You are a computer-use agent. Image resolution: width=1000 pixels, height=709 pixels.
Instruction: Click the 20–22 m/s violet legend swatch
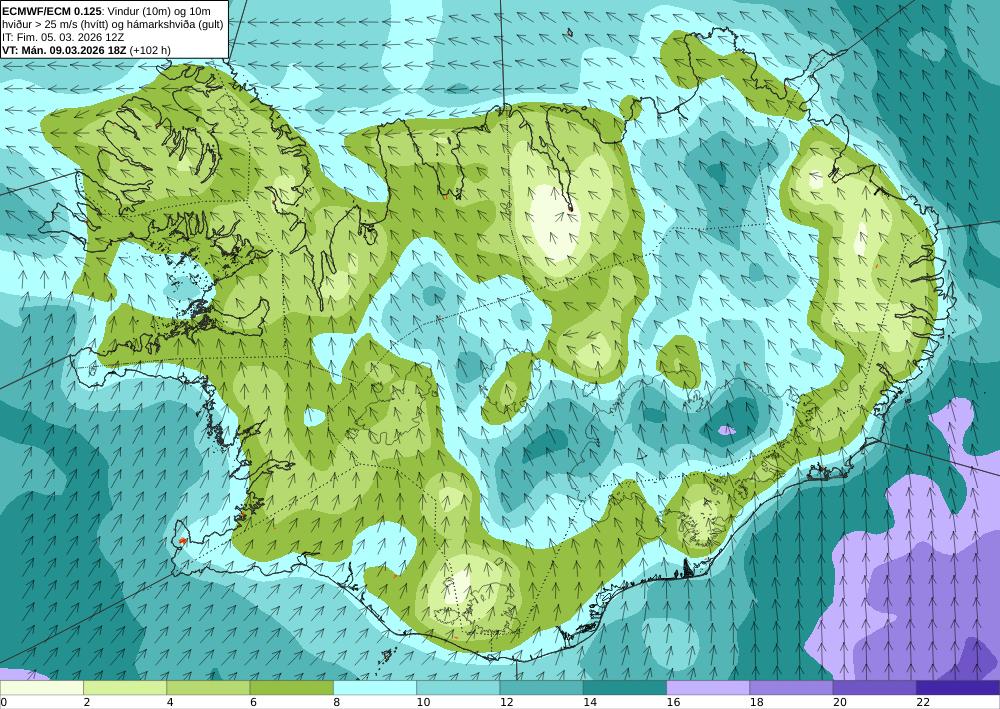[874, 688]
